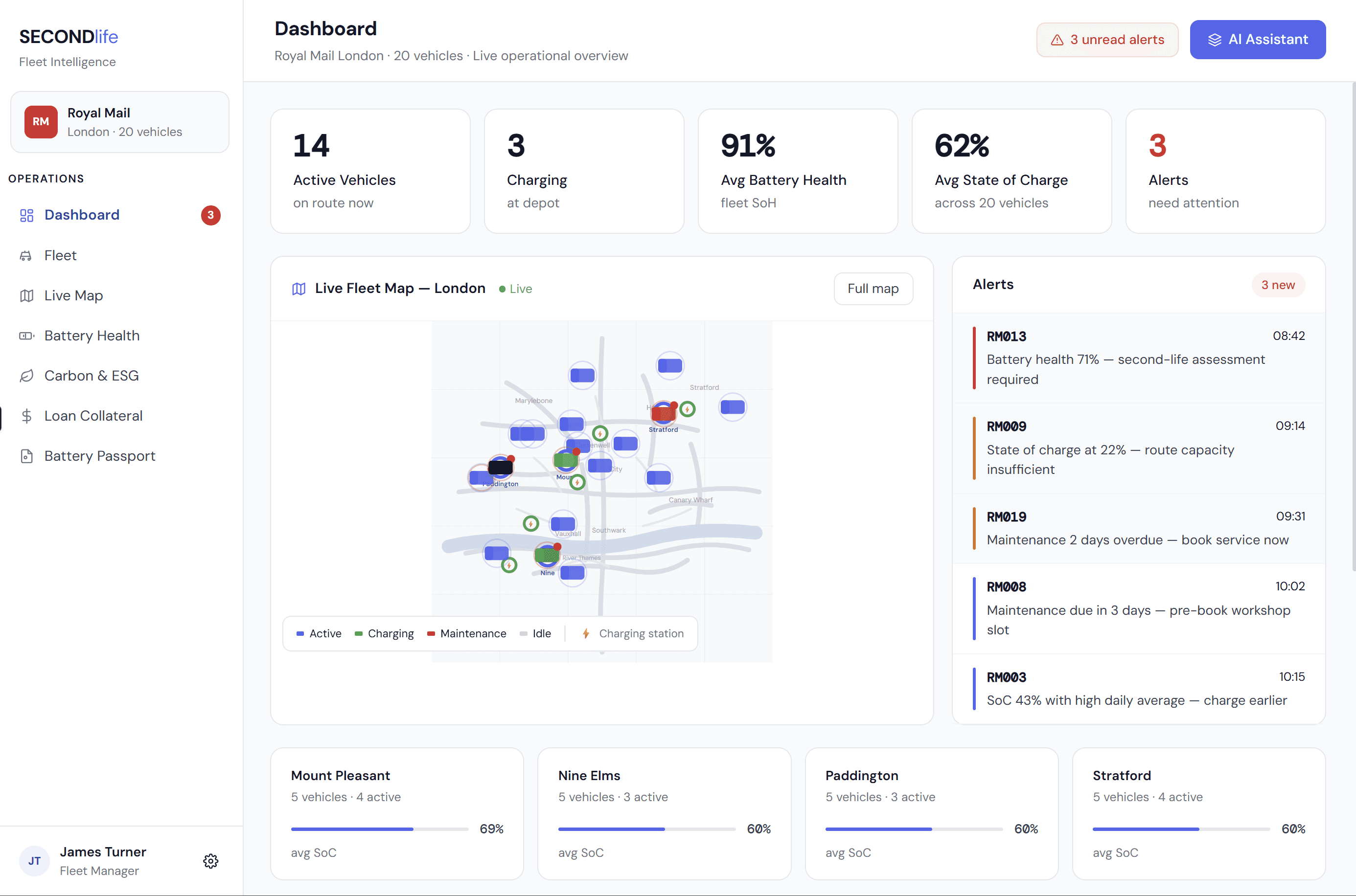Click the Mount Pleasant avg SoC progress bar
The width and height of the screenshot is (1356, 896).
pos(379,829)
